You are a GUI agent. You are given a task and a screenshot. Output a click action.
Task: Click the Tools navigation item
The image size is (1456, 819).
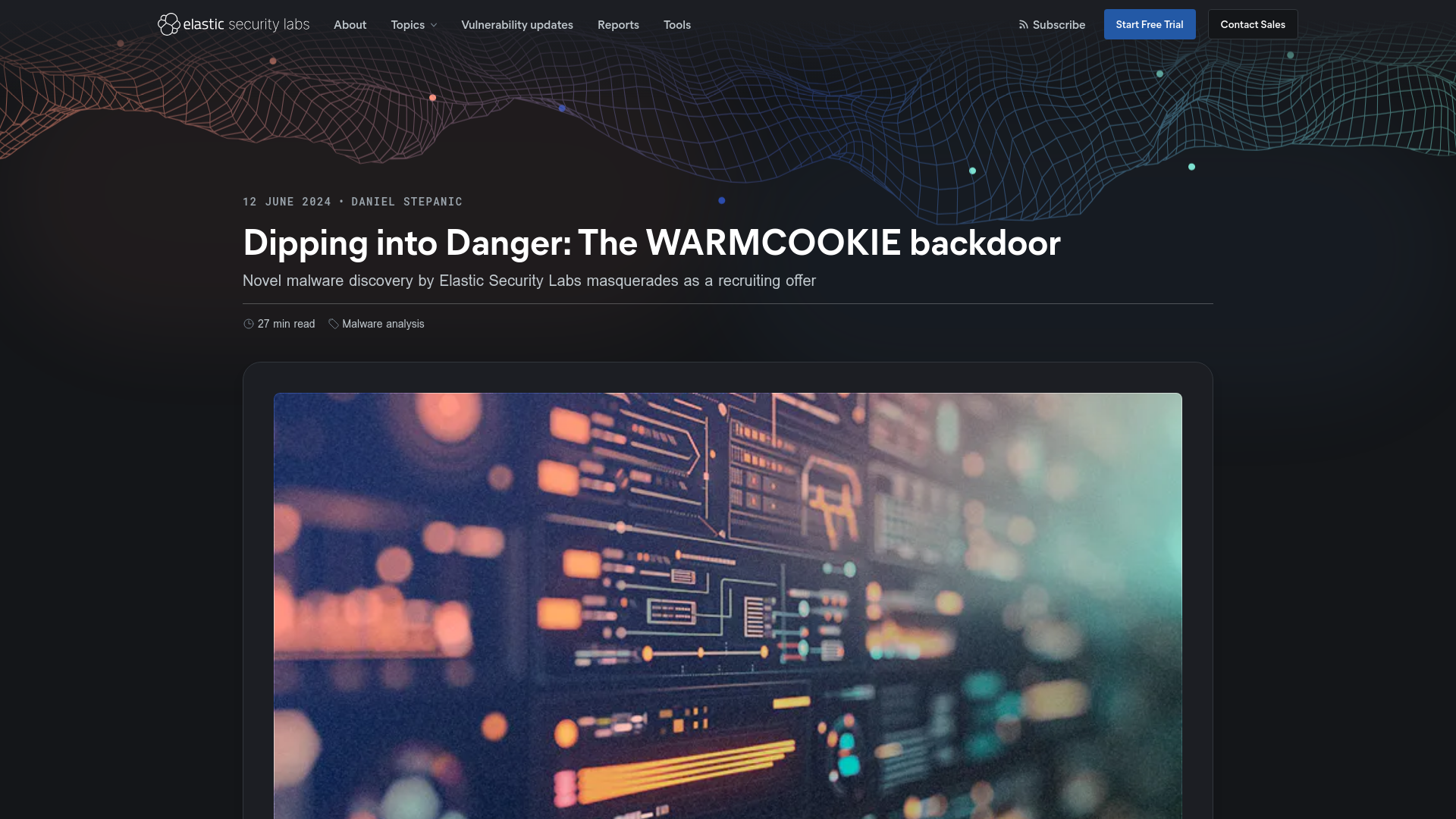pyautogui.click(x=677, y=24)
